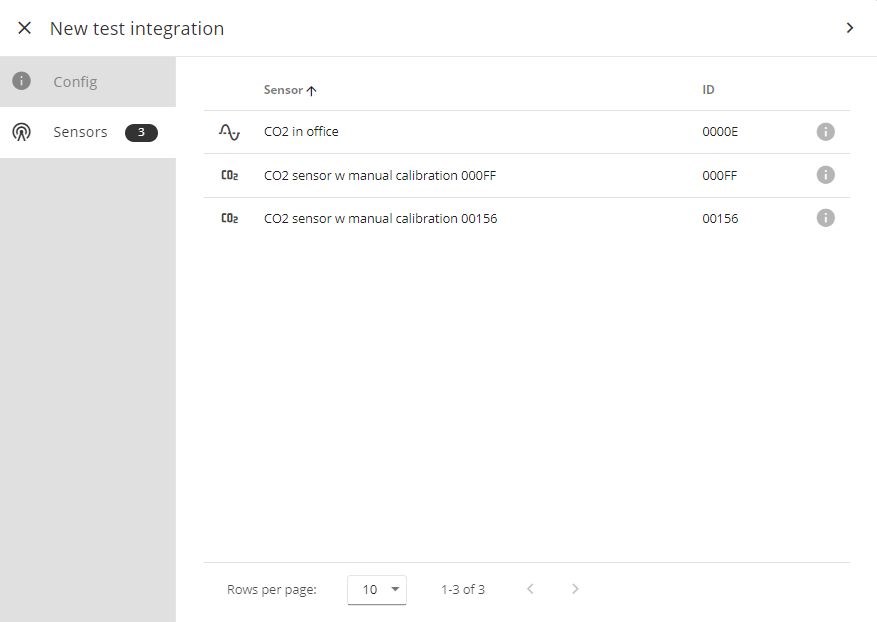Switch to the Config tab
Screen dimensions: 877x622
75,82
